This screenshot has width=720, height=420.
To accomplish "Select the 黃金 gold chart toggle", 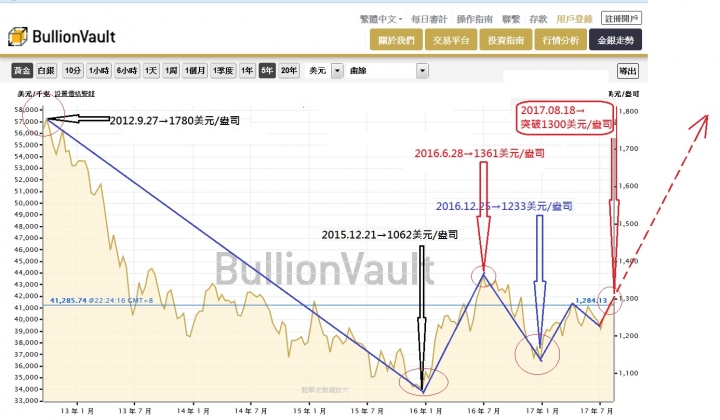I will pyautogui.click(x=22, y=71).
